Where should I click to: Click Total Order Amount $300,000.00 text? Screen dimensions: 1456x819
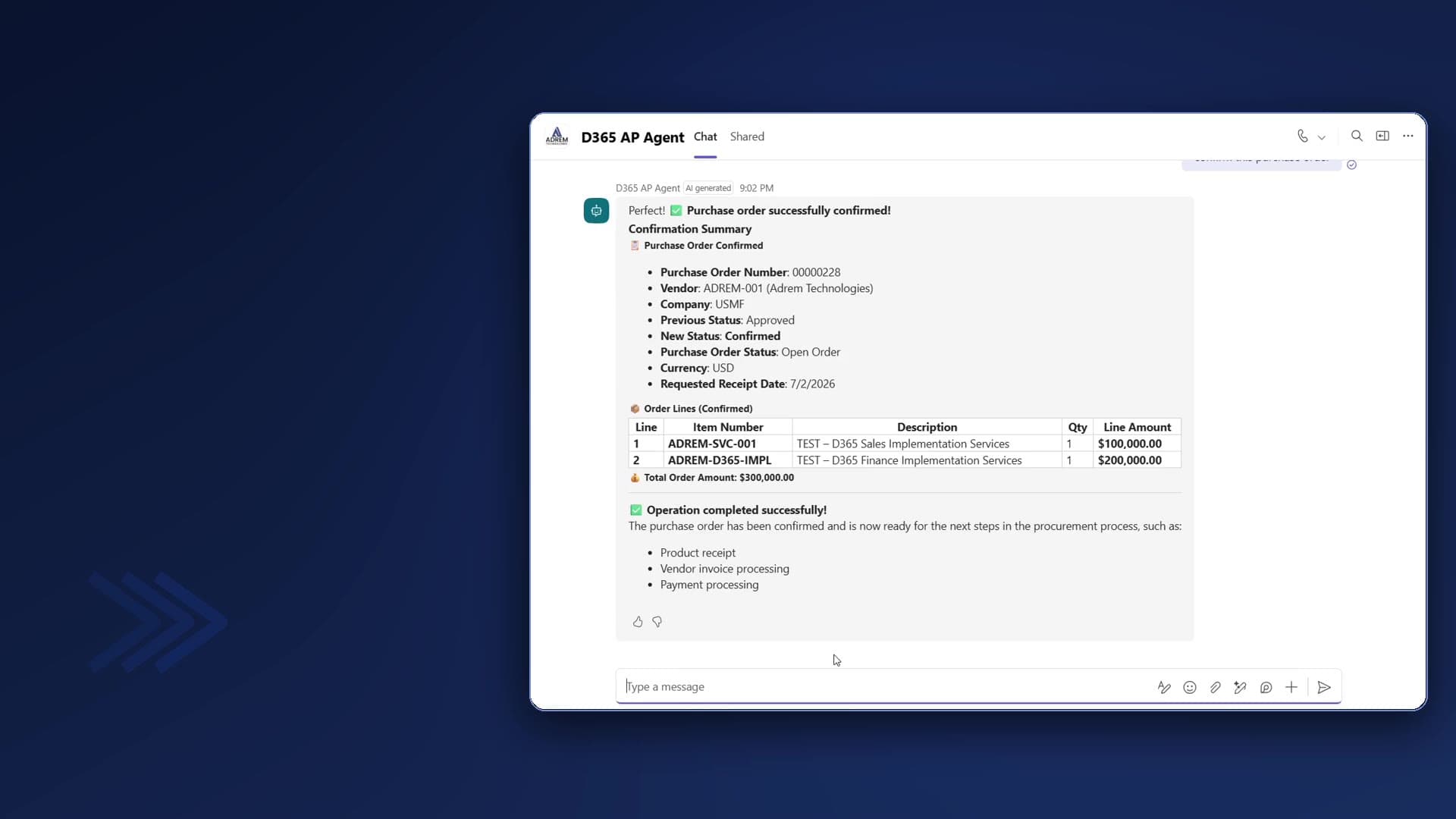pyautogui.click(x=719, y=478)
